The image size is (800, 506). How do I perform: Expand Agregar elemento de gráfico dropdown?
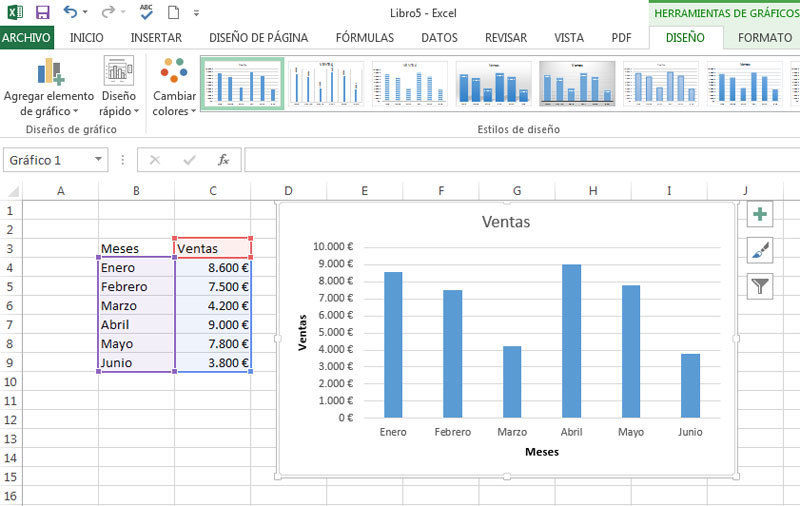coord(48,89)
